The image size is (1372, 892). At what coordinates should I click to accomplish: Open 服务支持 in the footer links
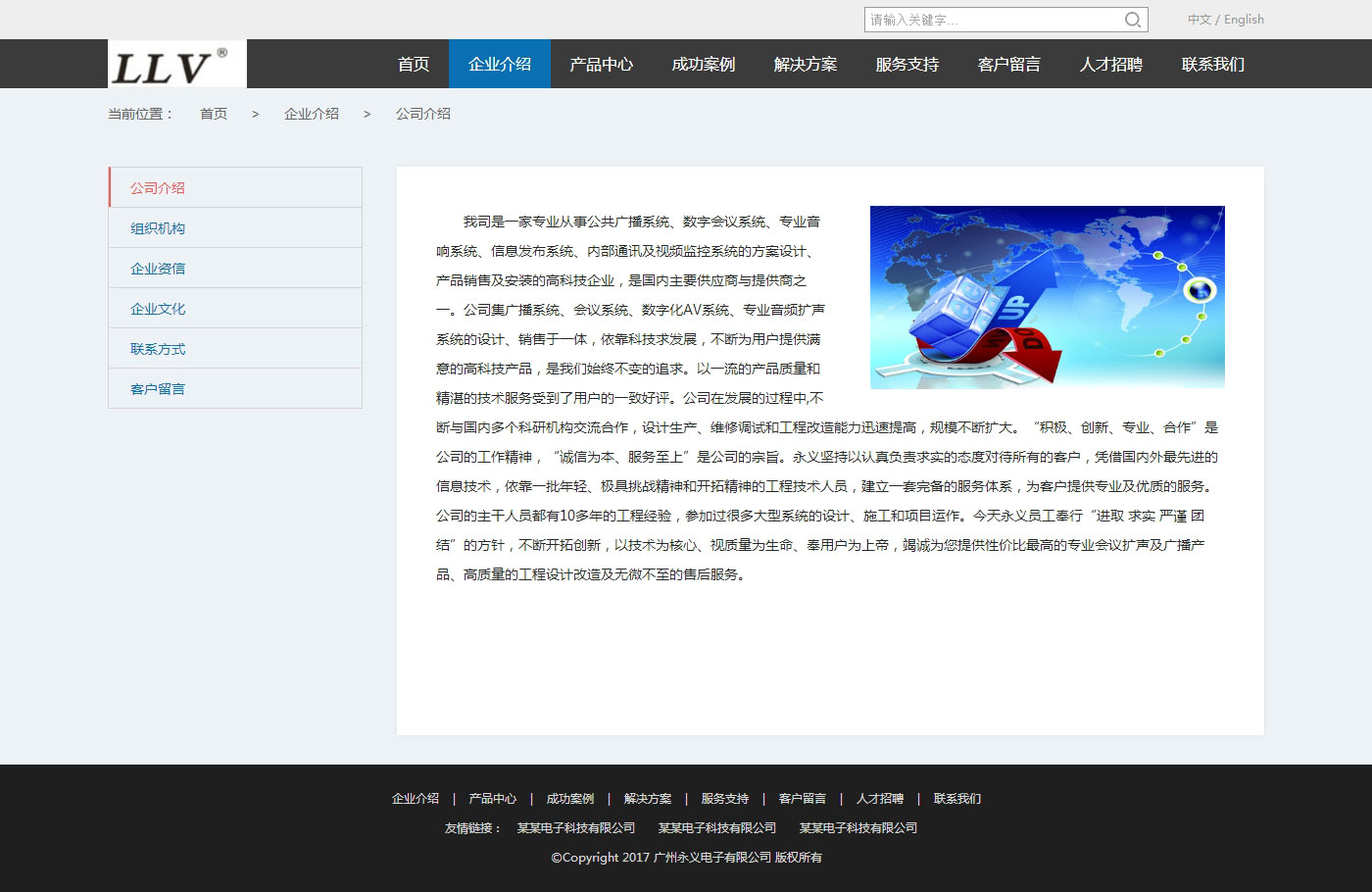724,799
